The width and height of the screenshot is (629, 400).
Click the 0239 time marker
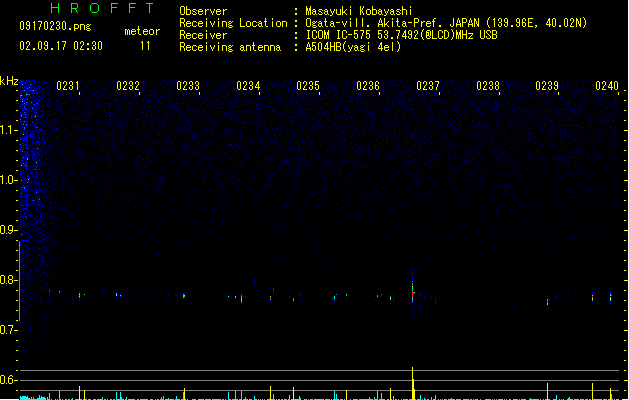[x=547, y=86]
